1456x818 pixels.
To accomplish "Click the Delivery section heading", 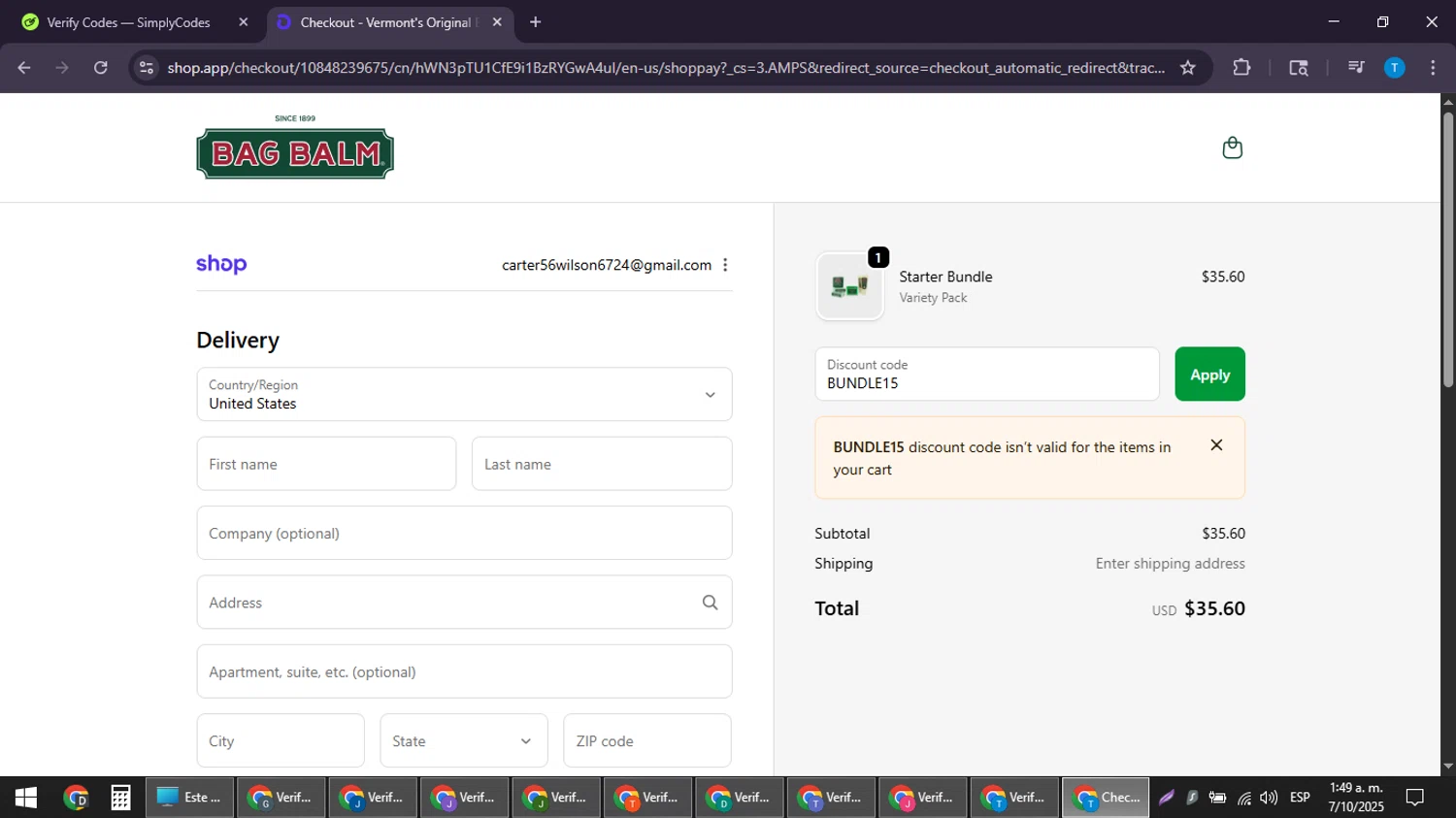I will coord(238,340).
